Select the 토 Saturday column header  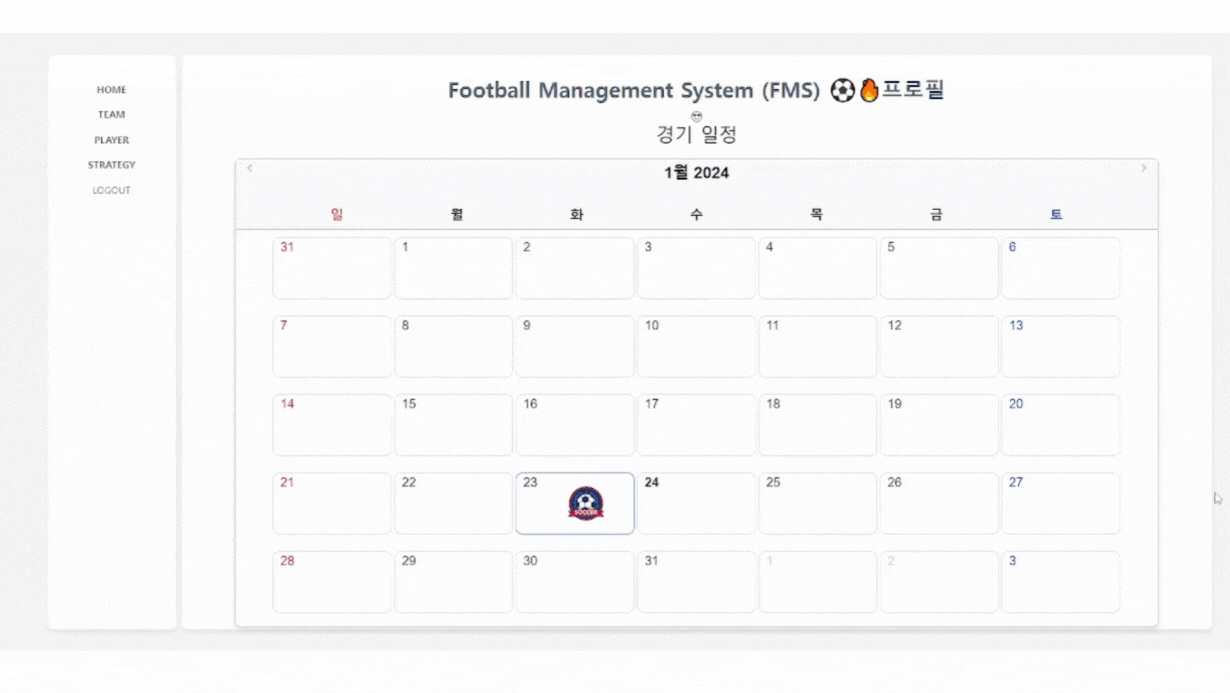pyautogui.click(x=1055, y=213)
